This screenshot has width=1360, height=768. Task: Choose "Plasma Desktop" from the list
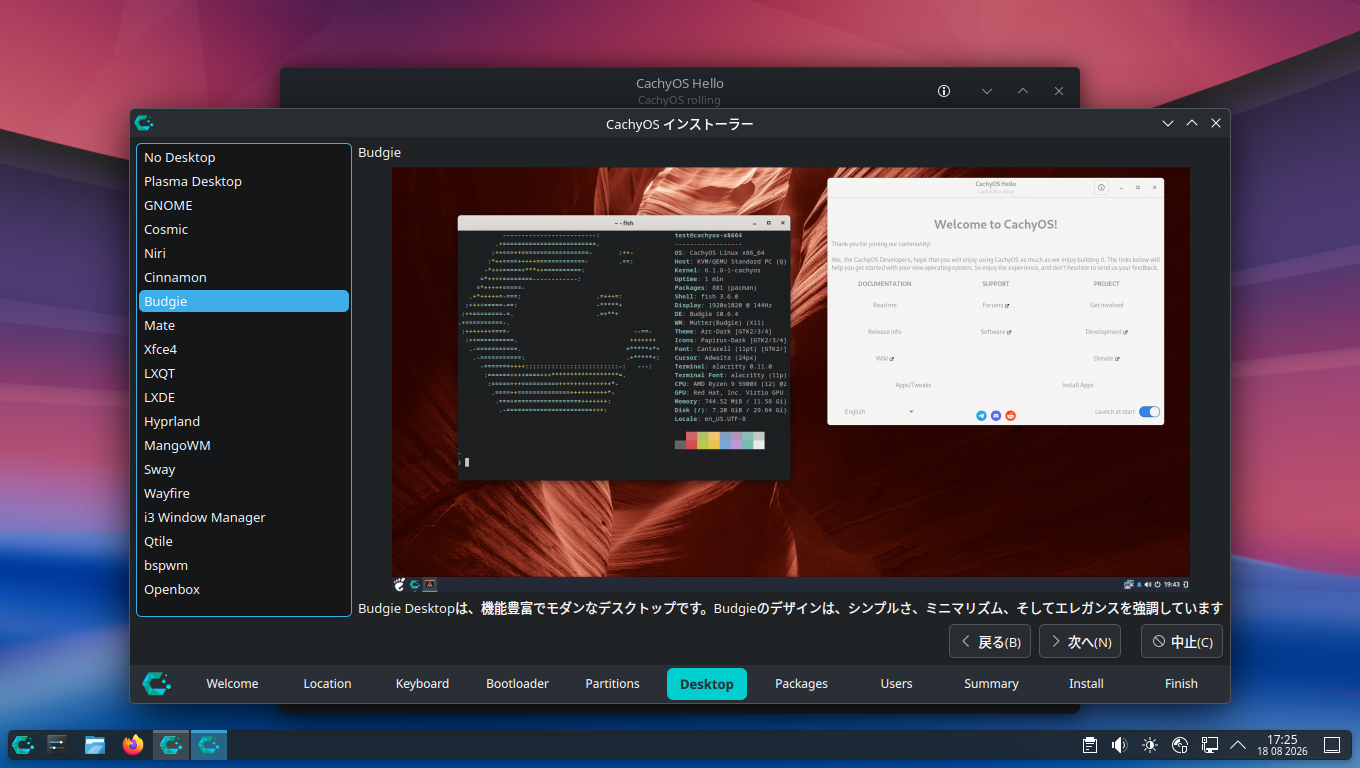pyautogui.click(x=244, y=181)
